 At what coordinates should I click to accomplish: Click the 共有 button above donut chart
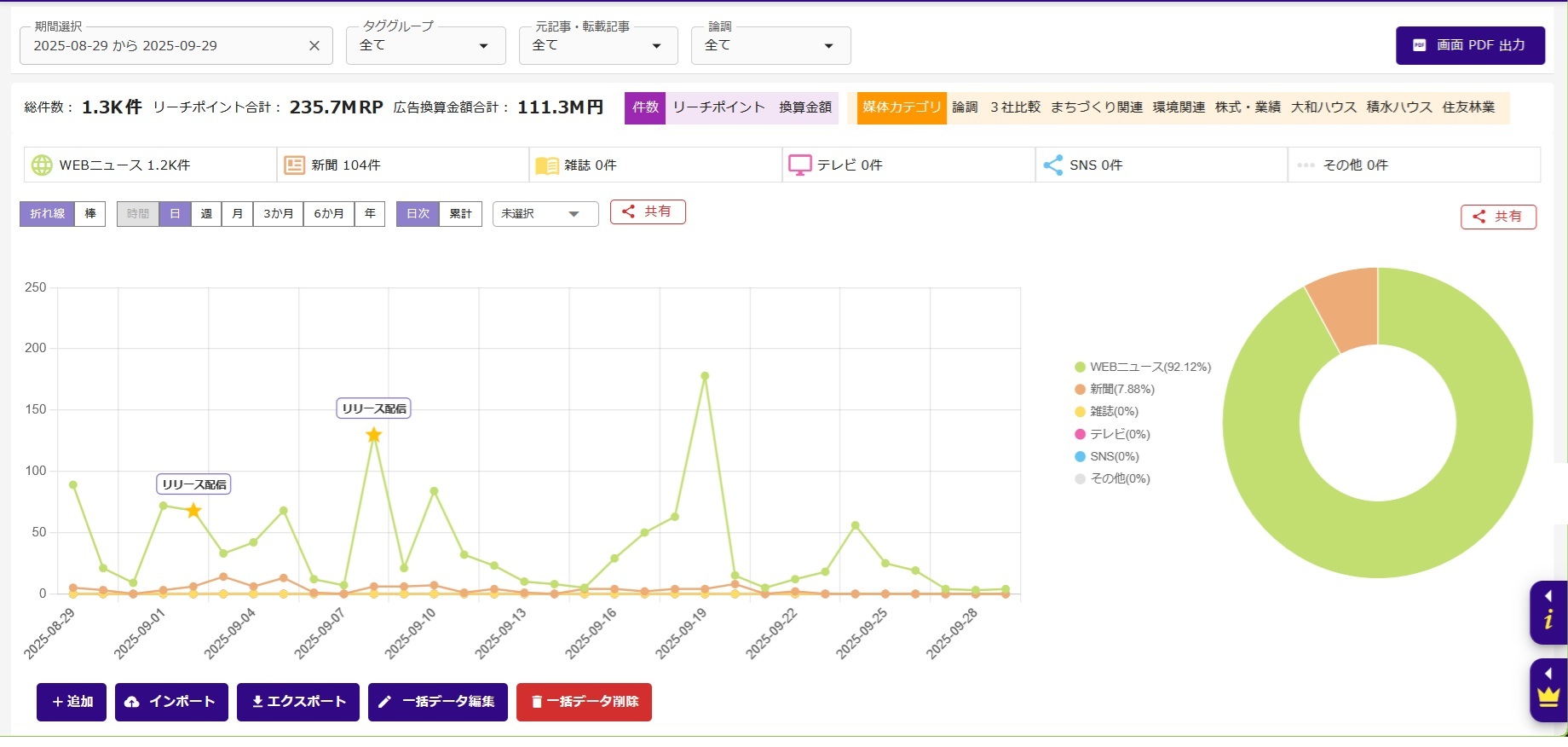1498,217
